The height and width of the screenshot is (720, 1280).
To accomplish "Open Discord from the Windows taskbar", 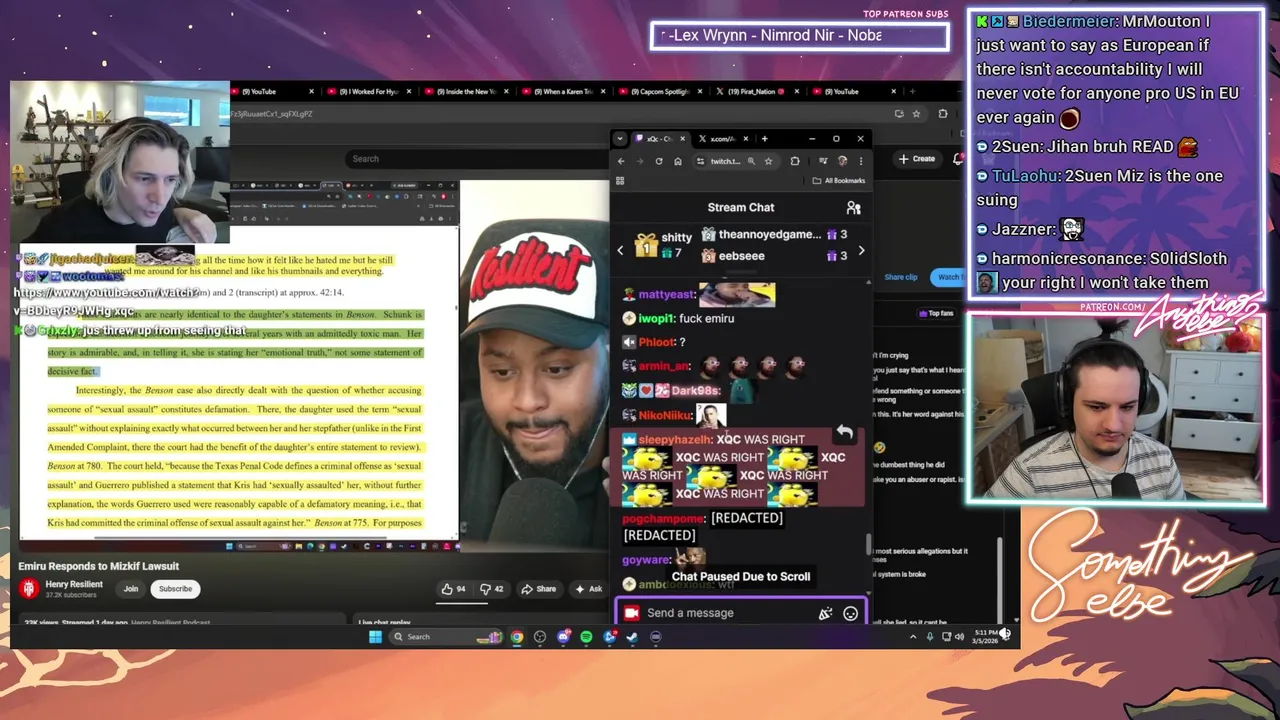I will point(563,636).
